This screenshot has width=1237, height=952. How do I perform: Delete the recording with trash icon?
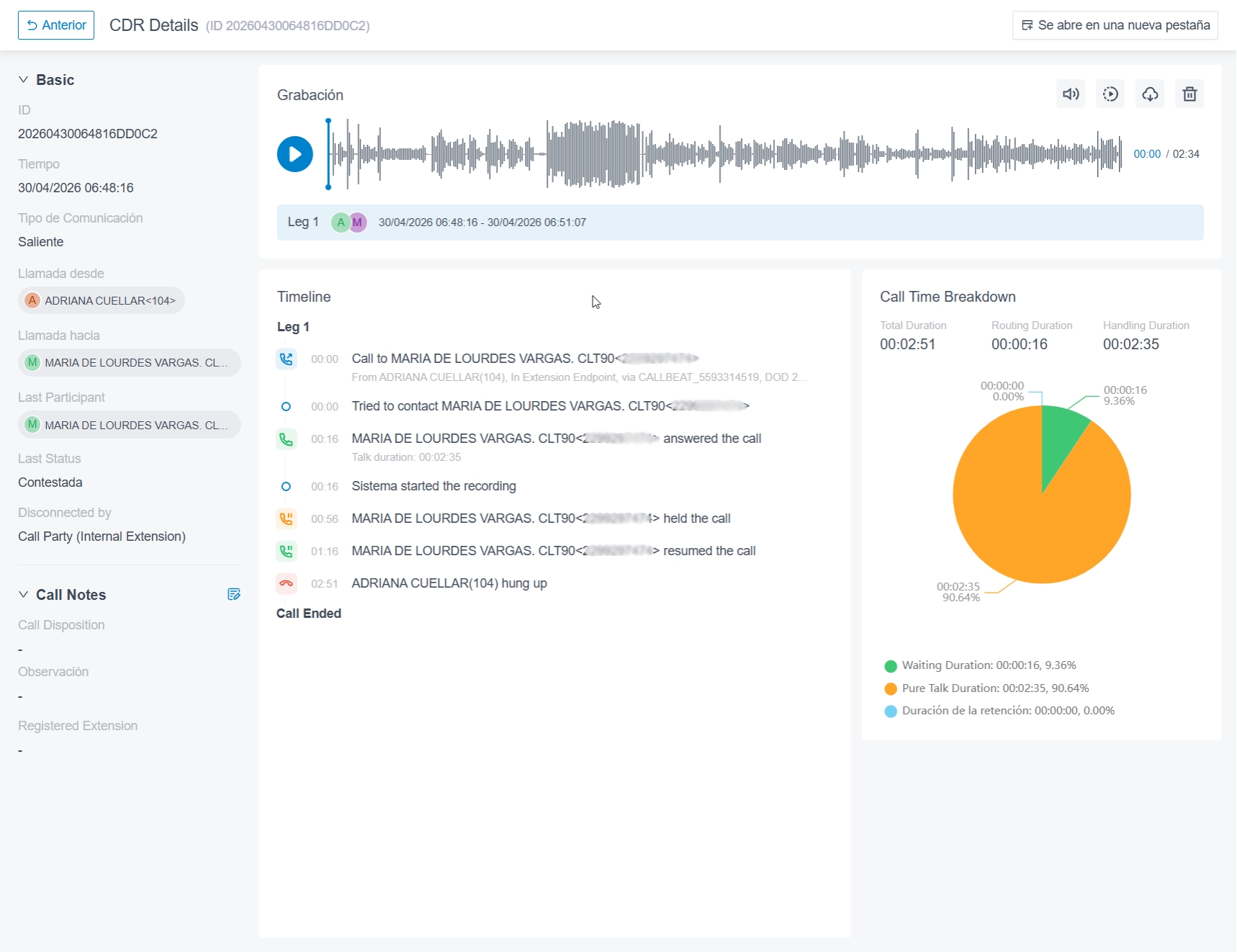coord(1189,94)
